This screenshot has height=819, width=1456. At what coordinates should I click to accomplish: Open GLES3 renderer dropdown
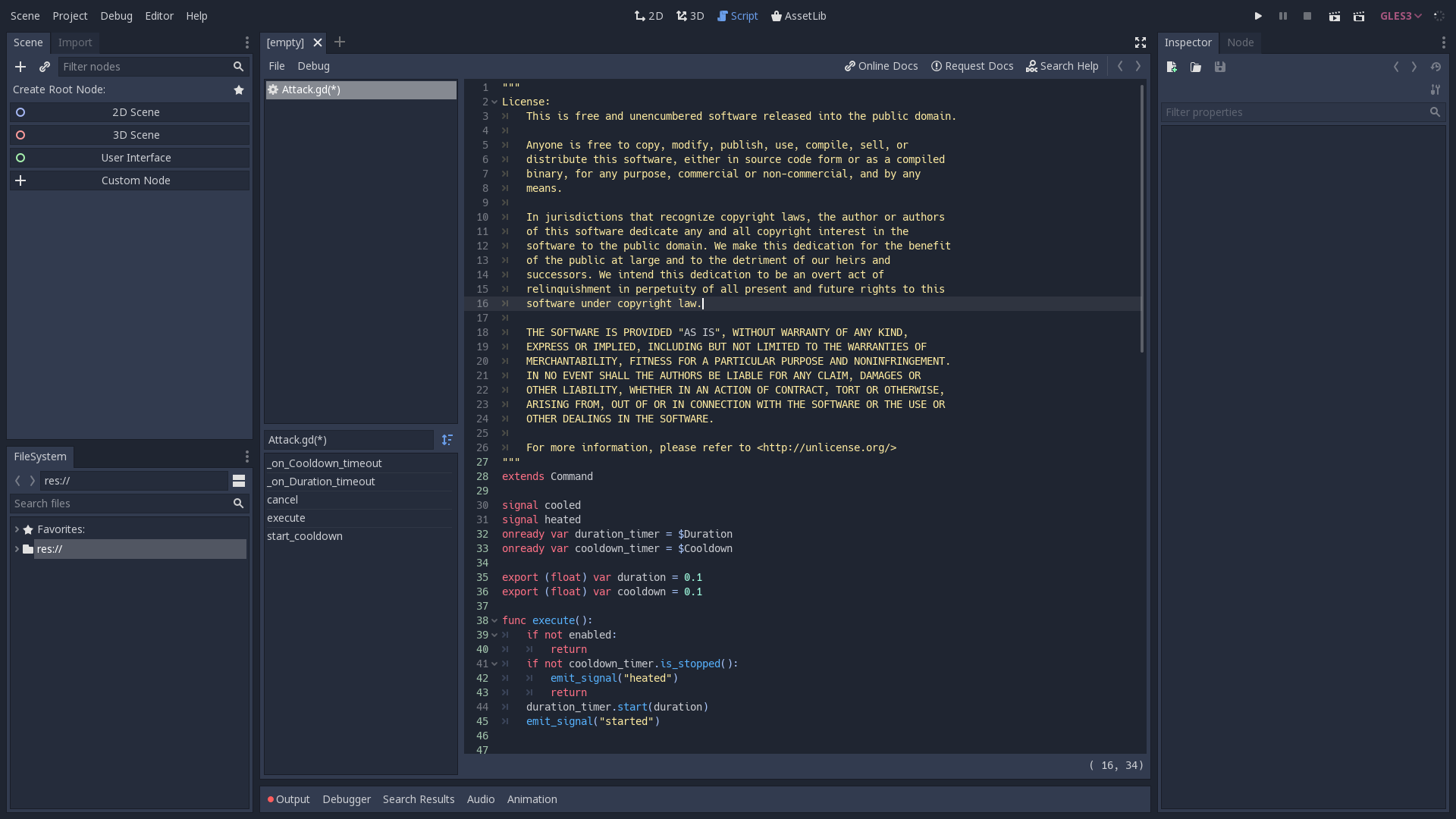1400,16
